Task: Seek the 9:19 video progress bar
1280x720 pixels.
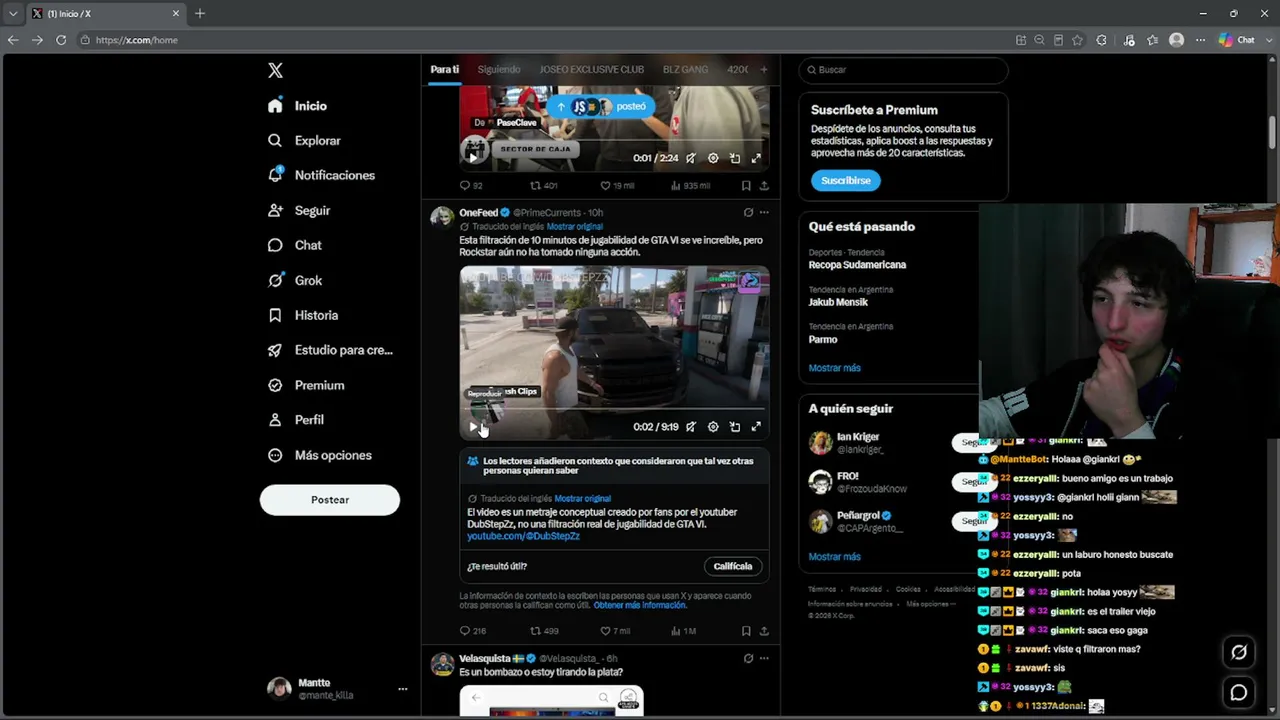Action: (614, 410)
